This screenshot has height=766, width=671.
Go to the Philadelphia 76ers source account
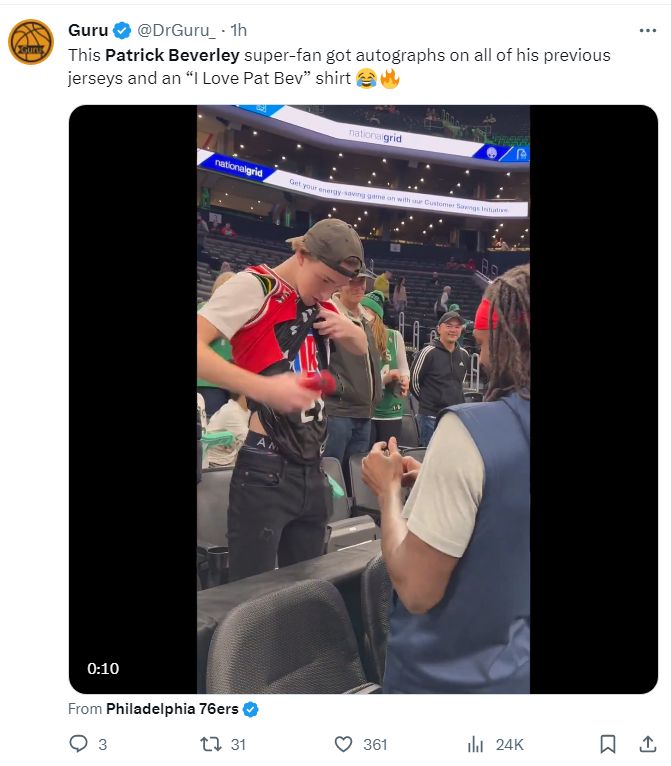(172, 709)
